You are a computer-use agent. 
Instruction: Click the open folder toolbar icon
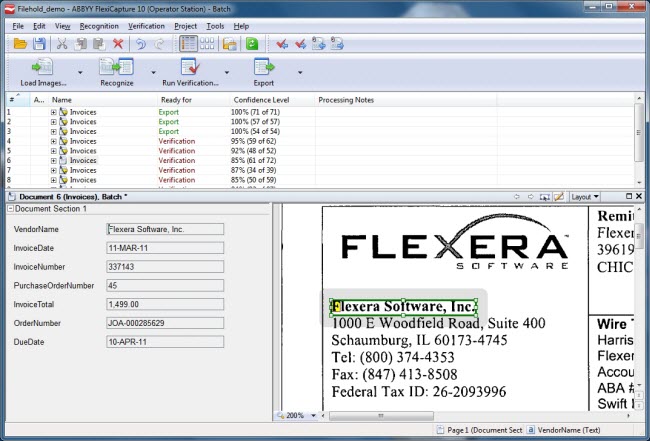[x=20, y=44]
